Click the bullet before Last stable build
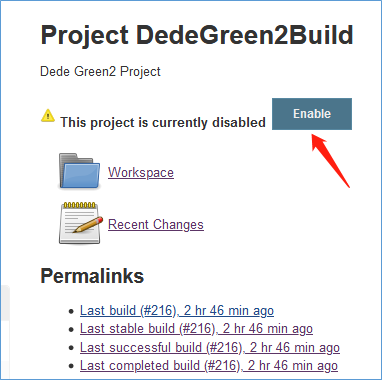Image resolution: width=382 pixels, height=380 pixels. click(x=71, y=330)
